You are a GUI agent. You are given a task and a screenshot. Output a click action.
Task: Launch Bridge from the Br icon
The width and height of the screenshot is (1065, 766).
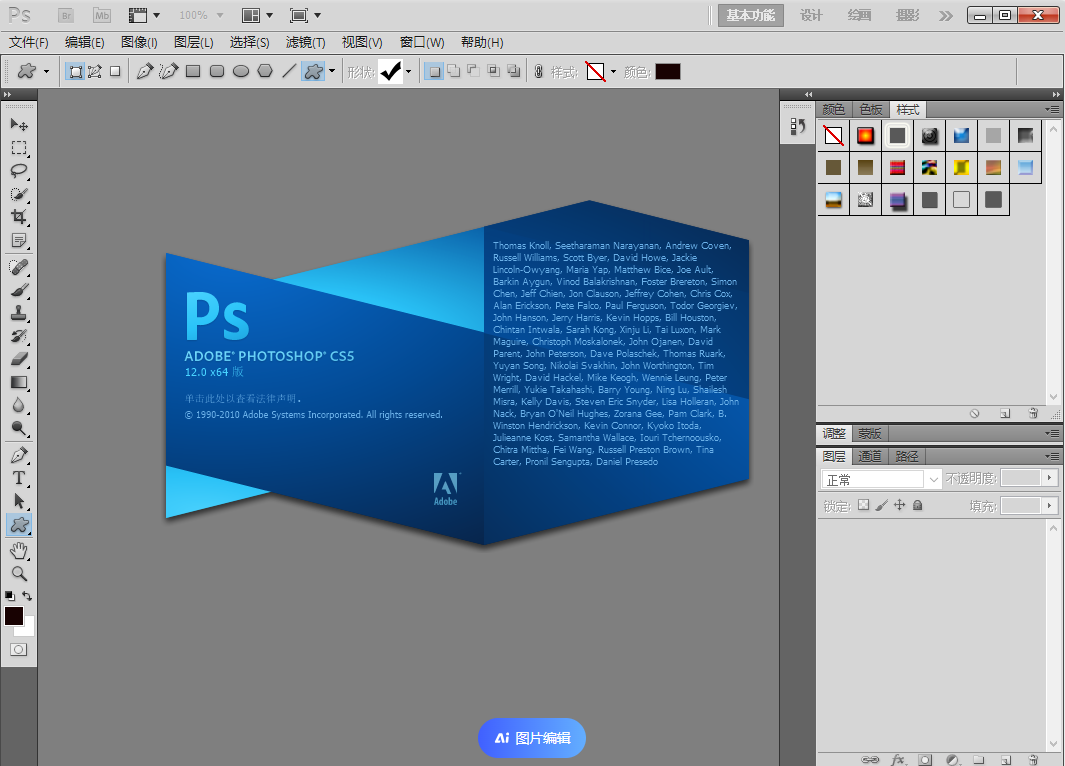tap(66, 15)
